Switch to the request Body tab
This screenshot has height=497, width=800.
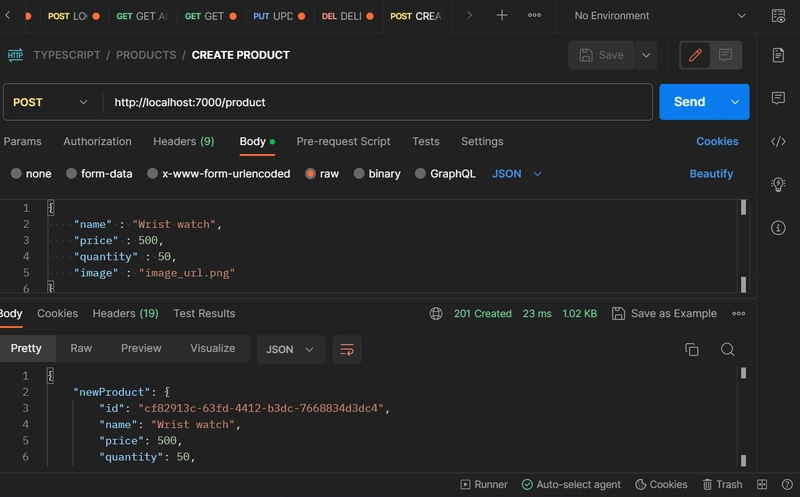257,141
